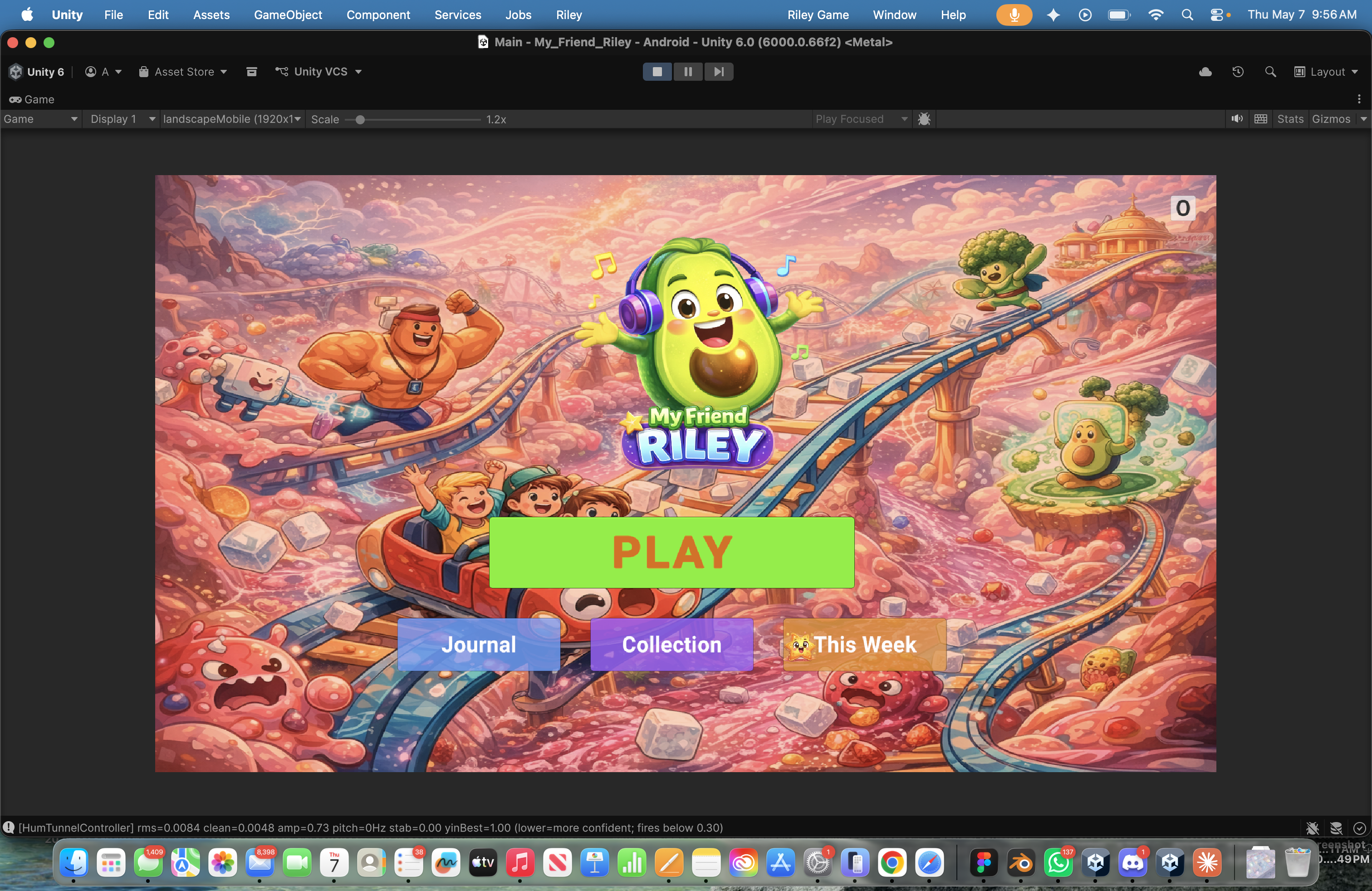Open Google Chrome from the Dock
Viewport: 1372px width, 891px height.
892,863
